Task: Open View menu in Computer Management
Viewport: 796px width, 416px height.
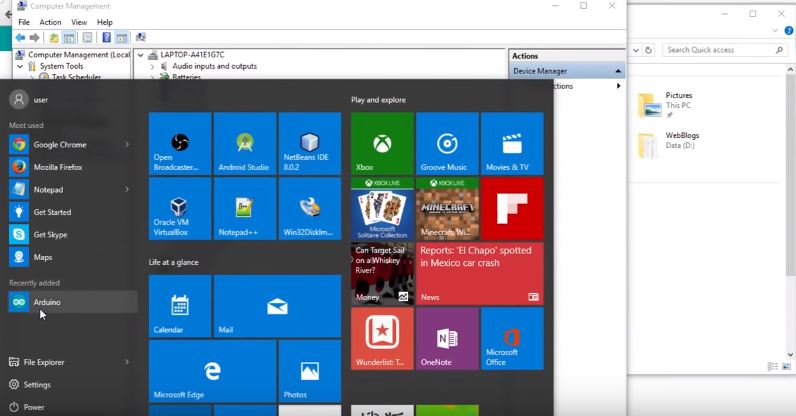Action: point(79,22)
